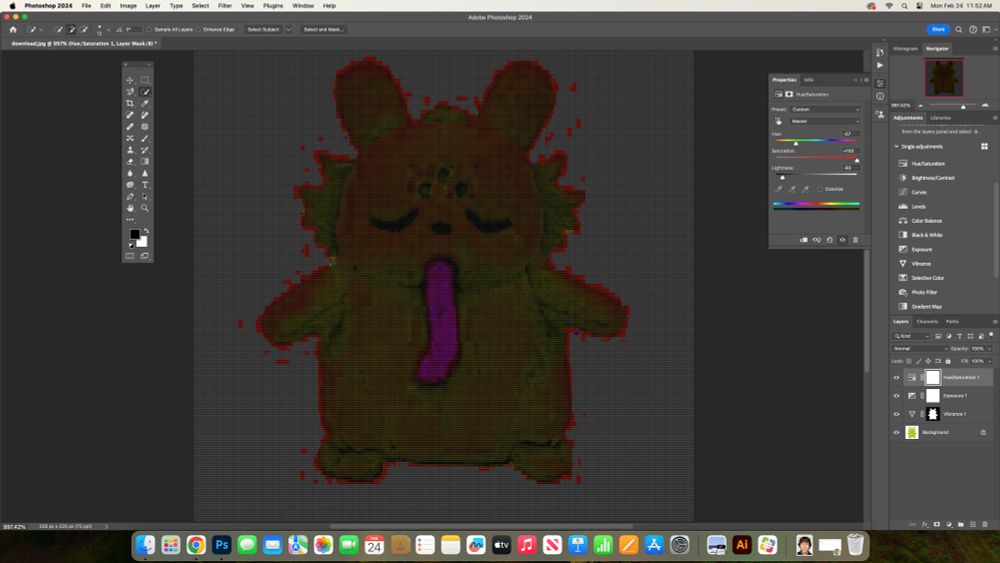Click the Levels adjustment icon
The height and width of the screenshot is (563, 1000).
click(903, 206)
